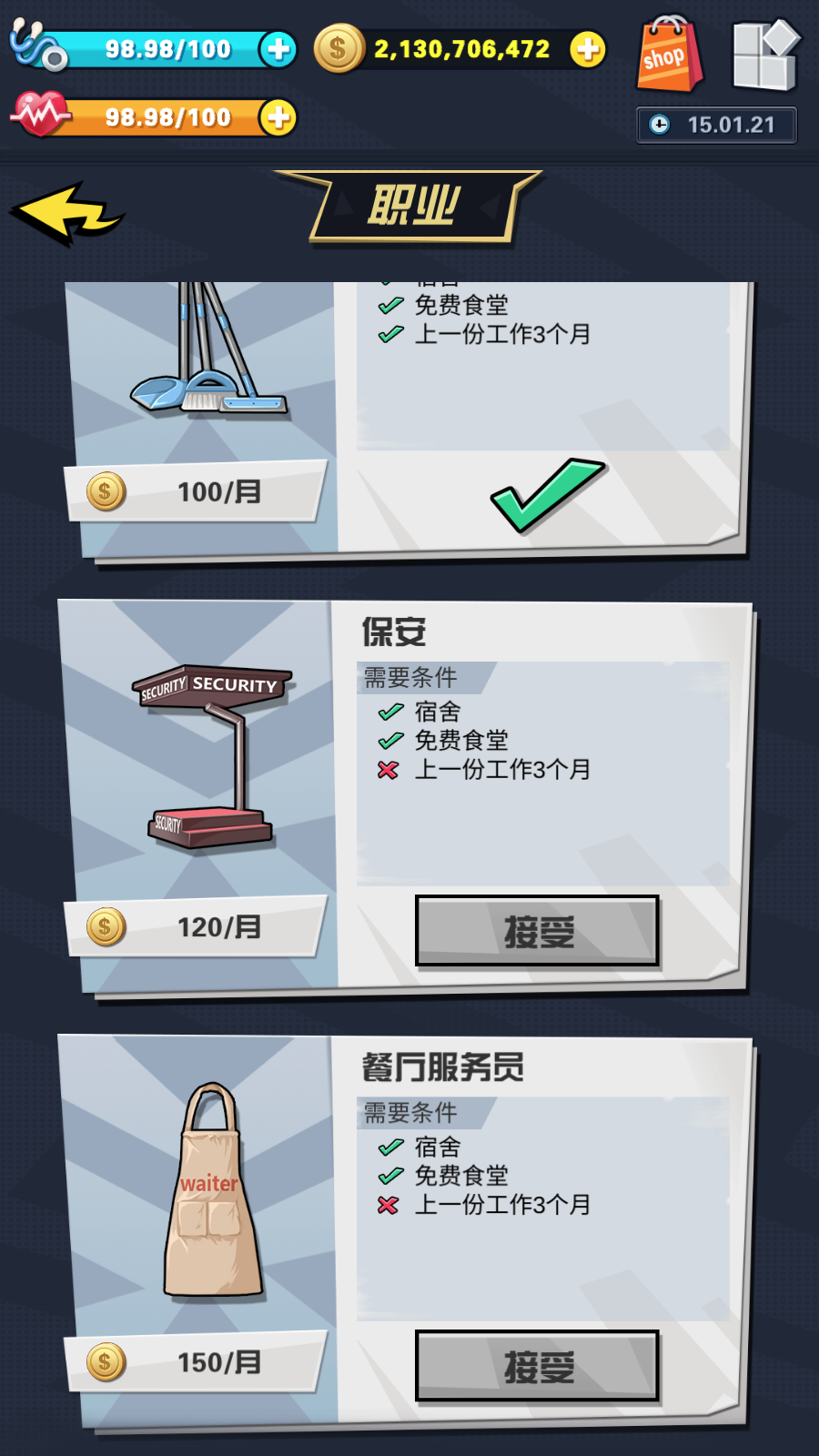Add health with the blue plus
Screen dimensions: 819x1456
278,48
